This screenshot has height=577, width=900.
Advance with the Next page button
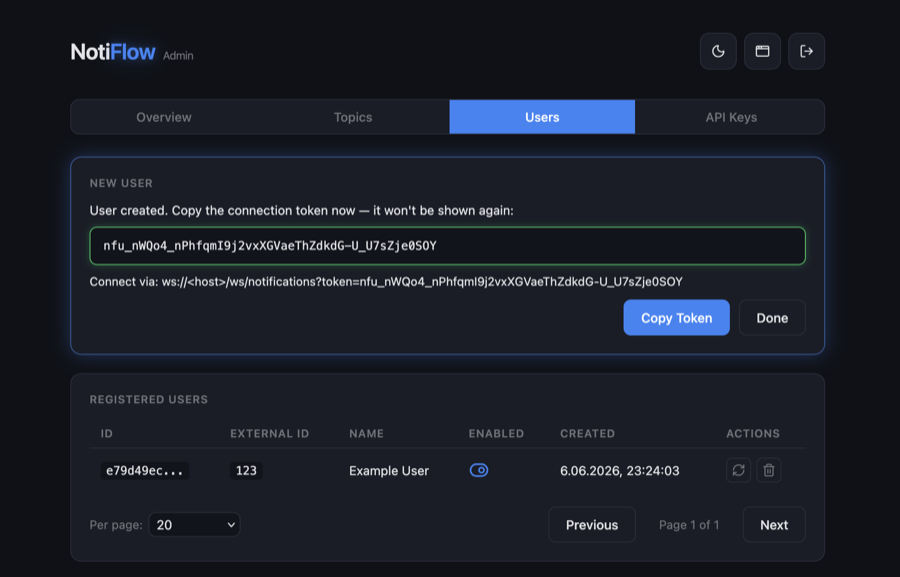pyautogui.click(x=774, y=525)
